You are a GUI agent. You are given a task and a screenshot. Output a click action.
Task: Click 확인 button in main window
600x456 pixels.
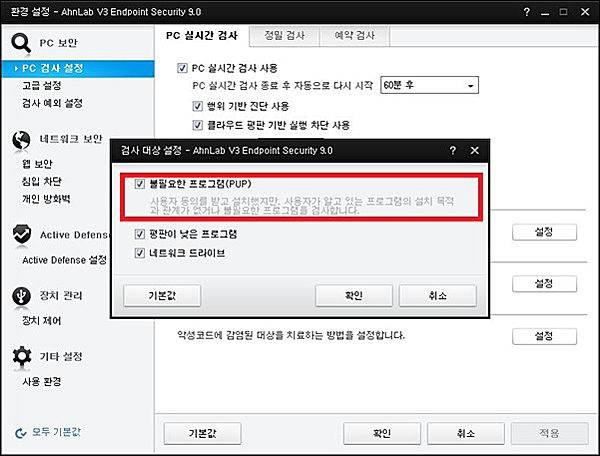(x=382, y=433)
